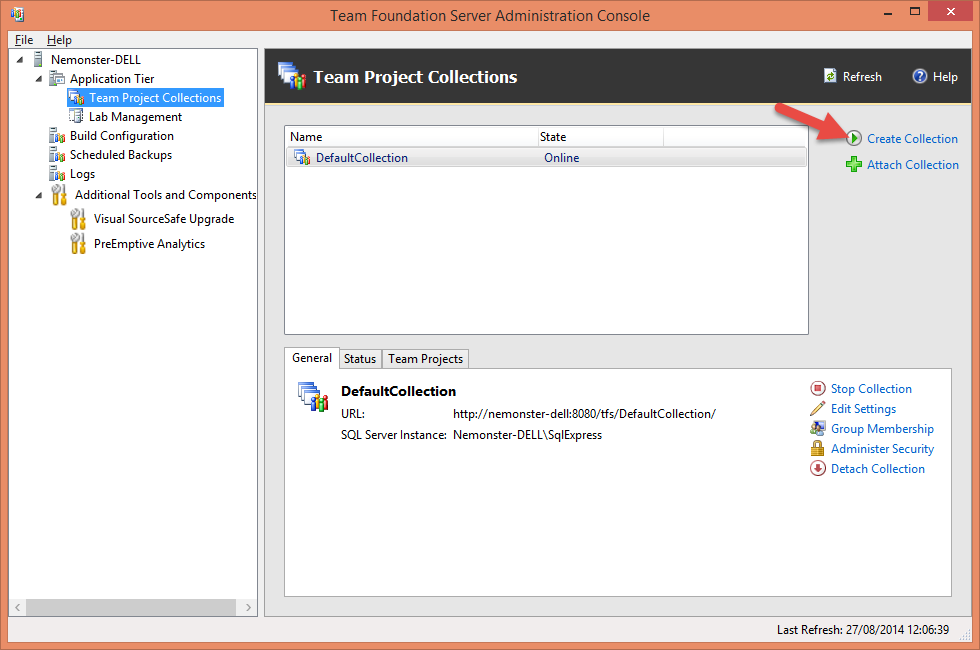Click the red Stop Collection icon
Screen dimensions: 980x650
818,388
